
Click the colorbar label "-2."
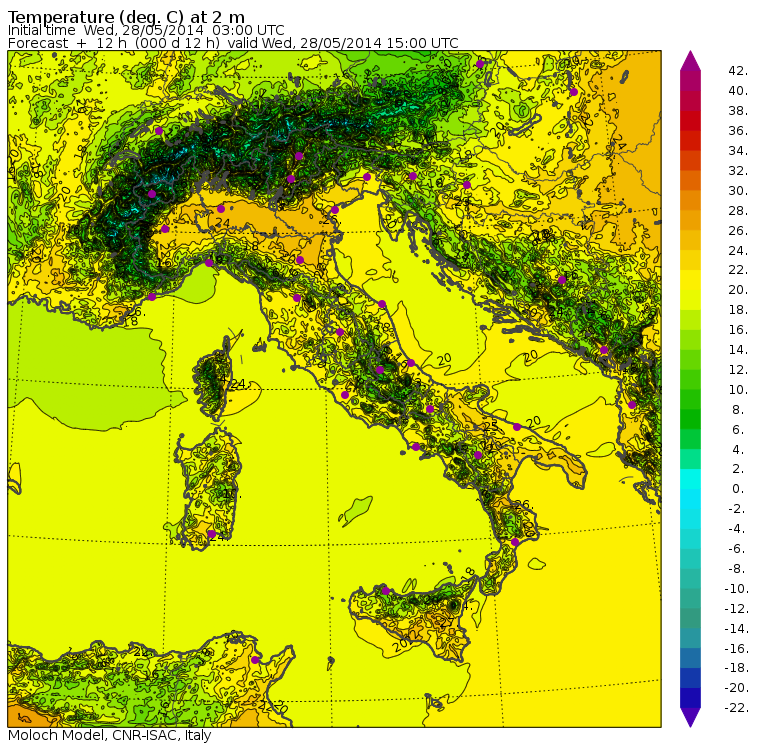[737, 509]
